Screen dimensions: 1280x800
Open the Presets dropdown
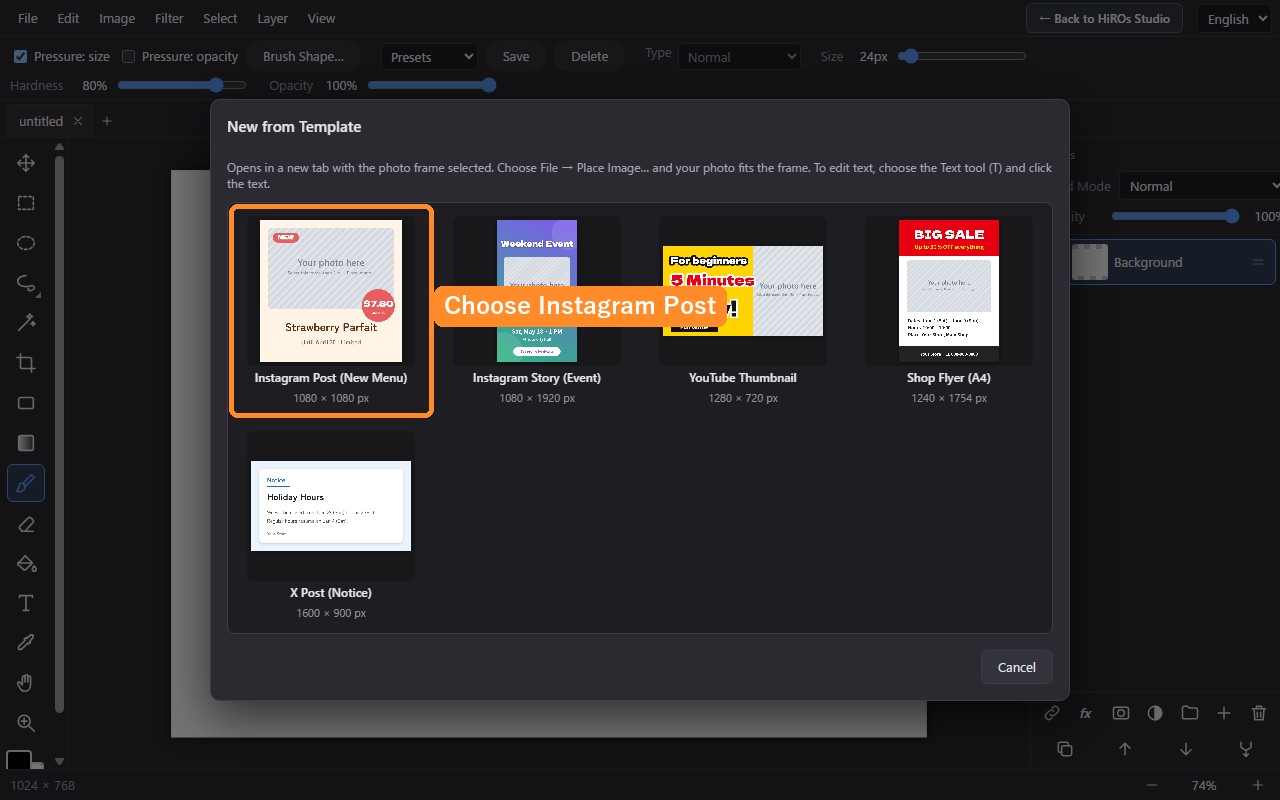tap(429, 57)
